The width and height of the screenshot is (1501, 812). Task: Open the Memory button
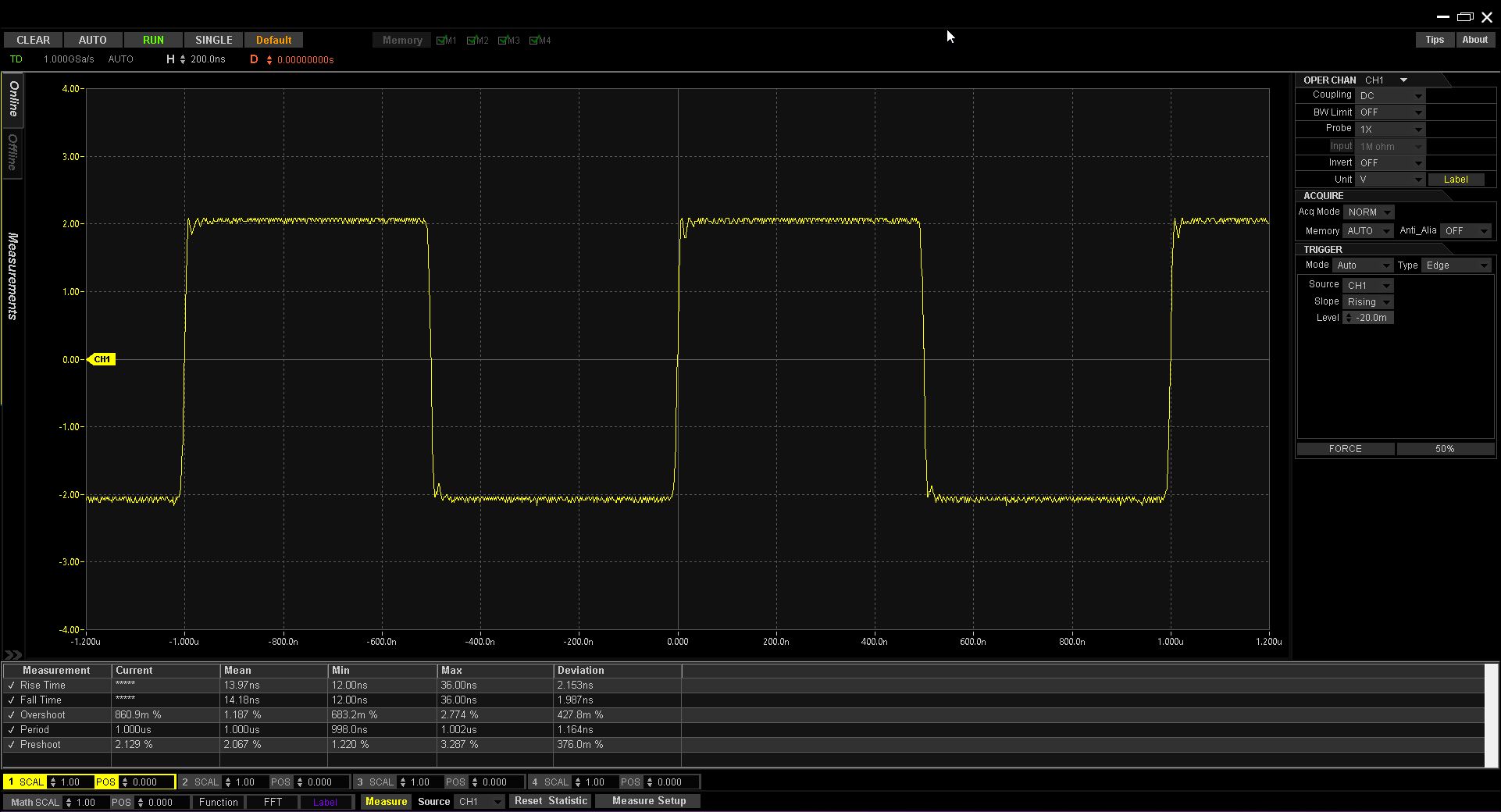click(x=402, y=40)
